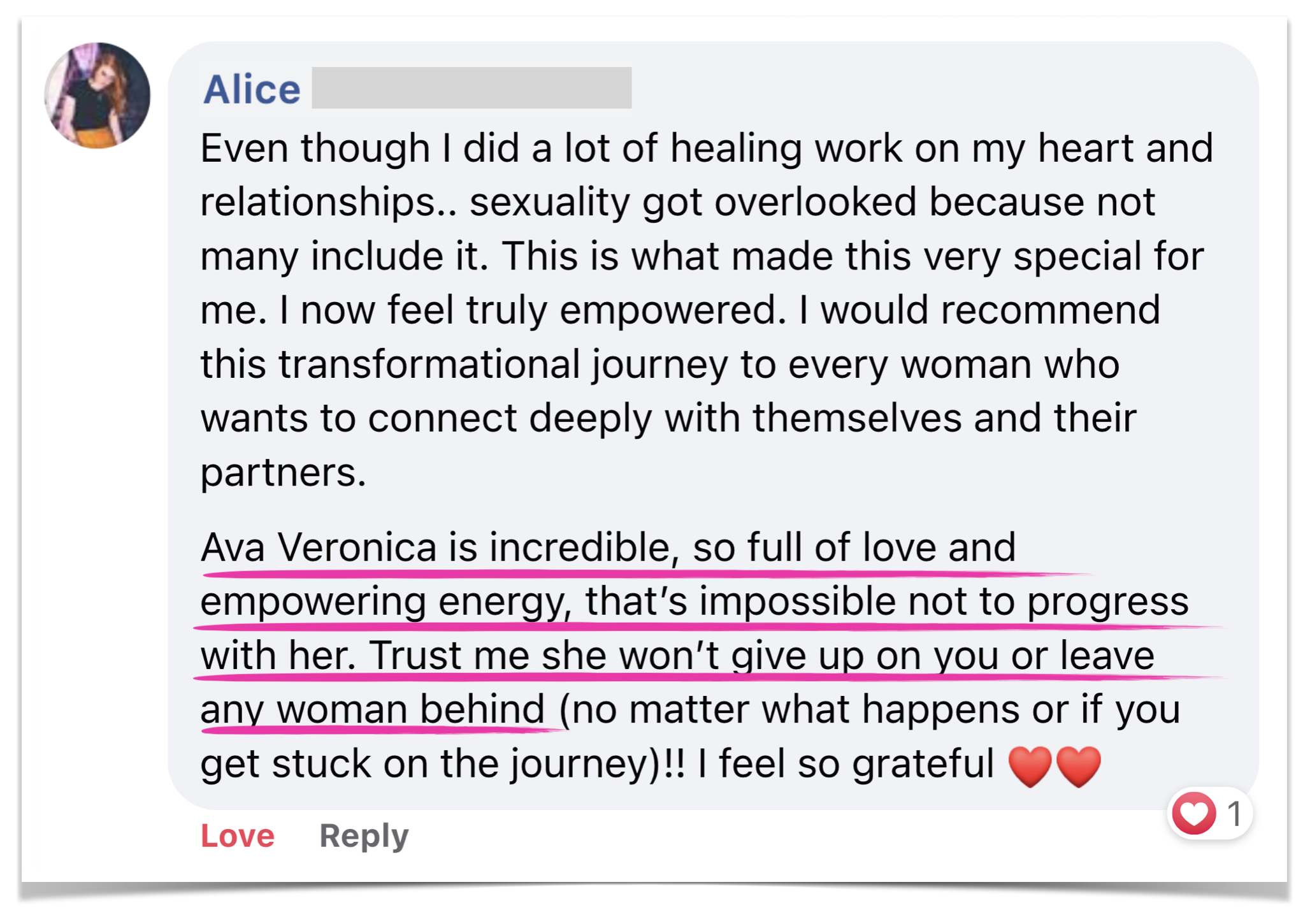The image size is (1310, 924).
Task: Open the commenter name "Alice"
Action: point(252,89)
